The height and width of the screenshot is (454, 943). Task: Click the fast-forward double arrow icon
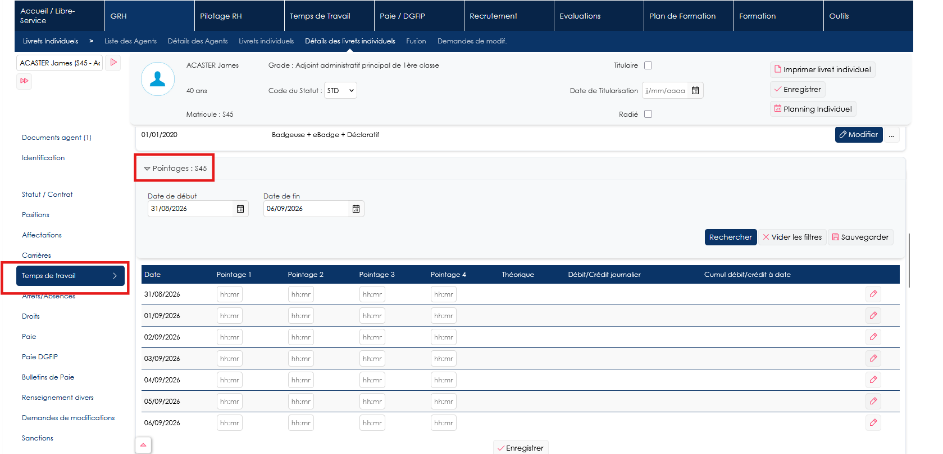tap(24, 81)
